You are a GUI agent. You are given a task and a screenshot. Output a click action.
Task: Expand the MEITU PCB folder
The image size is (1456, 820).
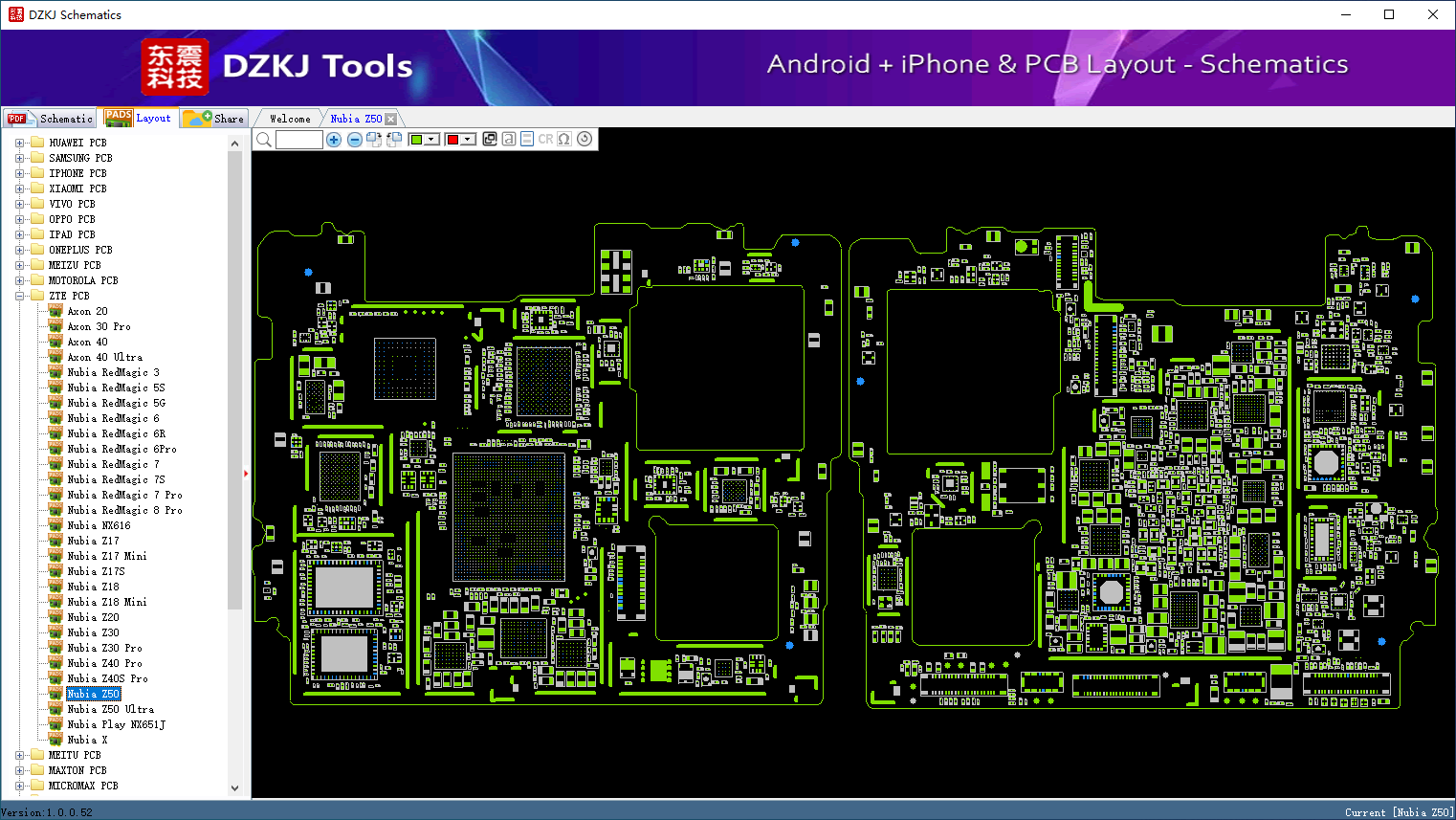tap(19, 755)
